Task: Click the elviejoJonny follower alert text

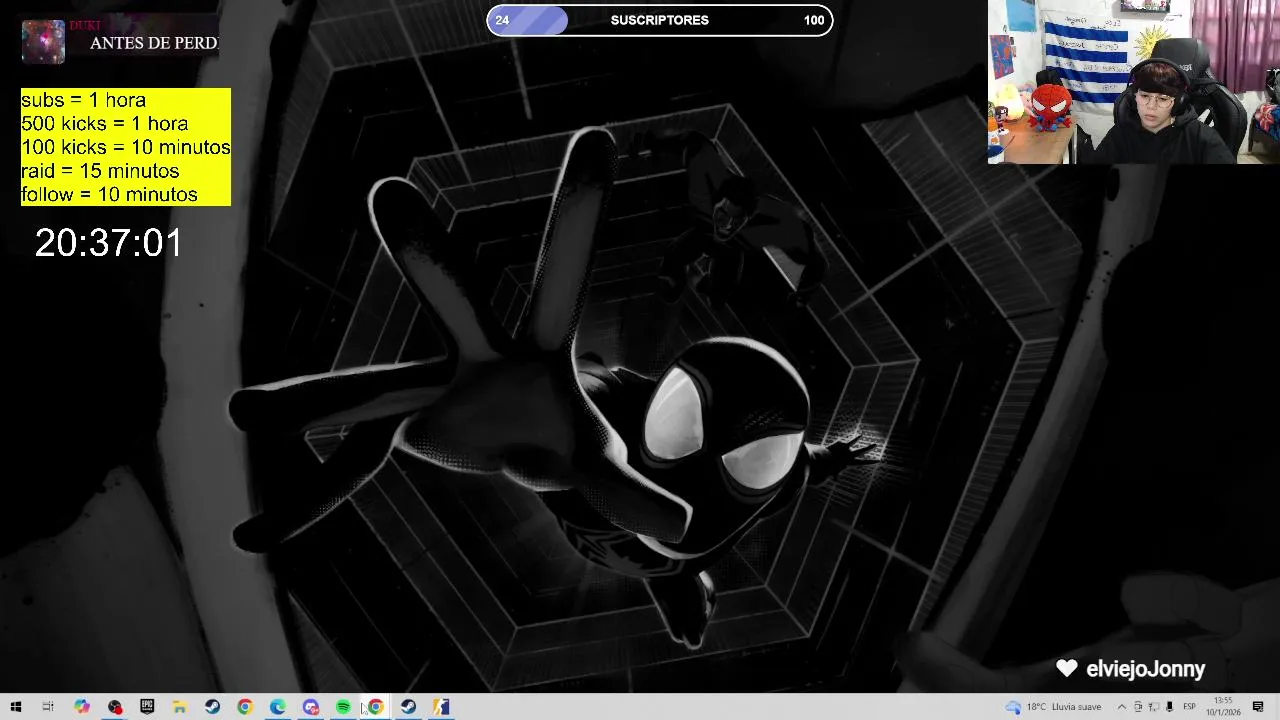Action: coord(1145,669)
